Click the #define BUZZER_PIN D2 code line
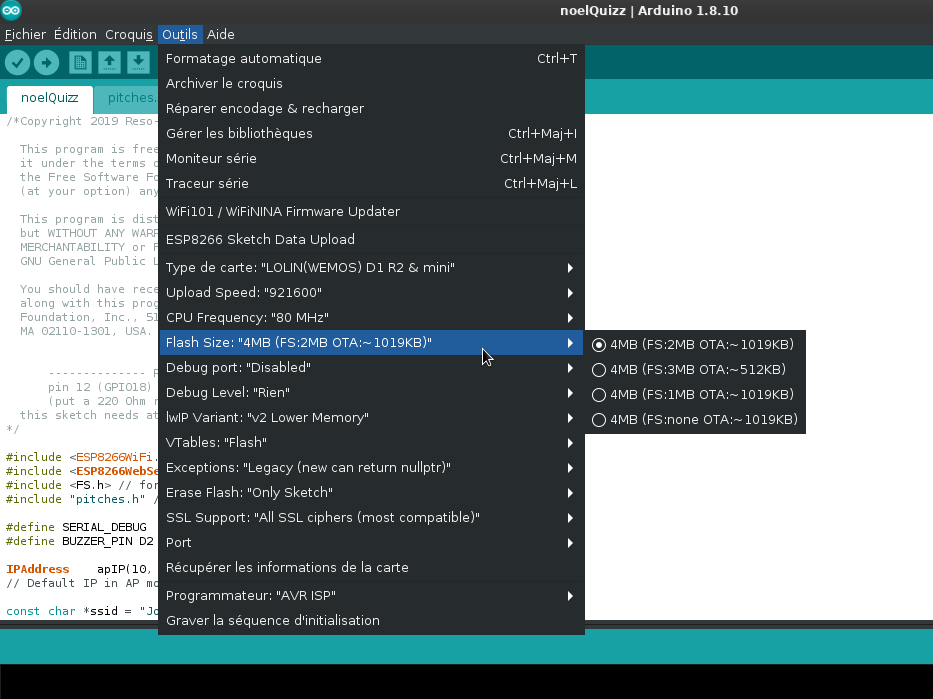The width and height of the screenshot is (933, 699). click(80, 541)
